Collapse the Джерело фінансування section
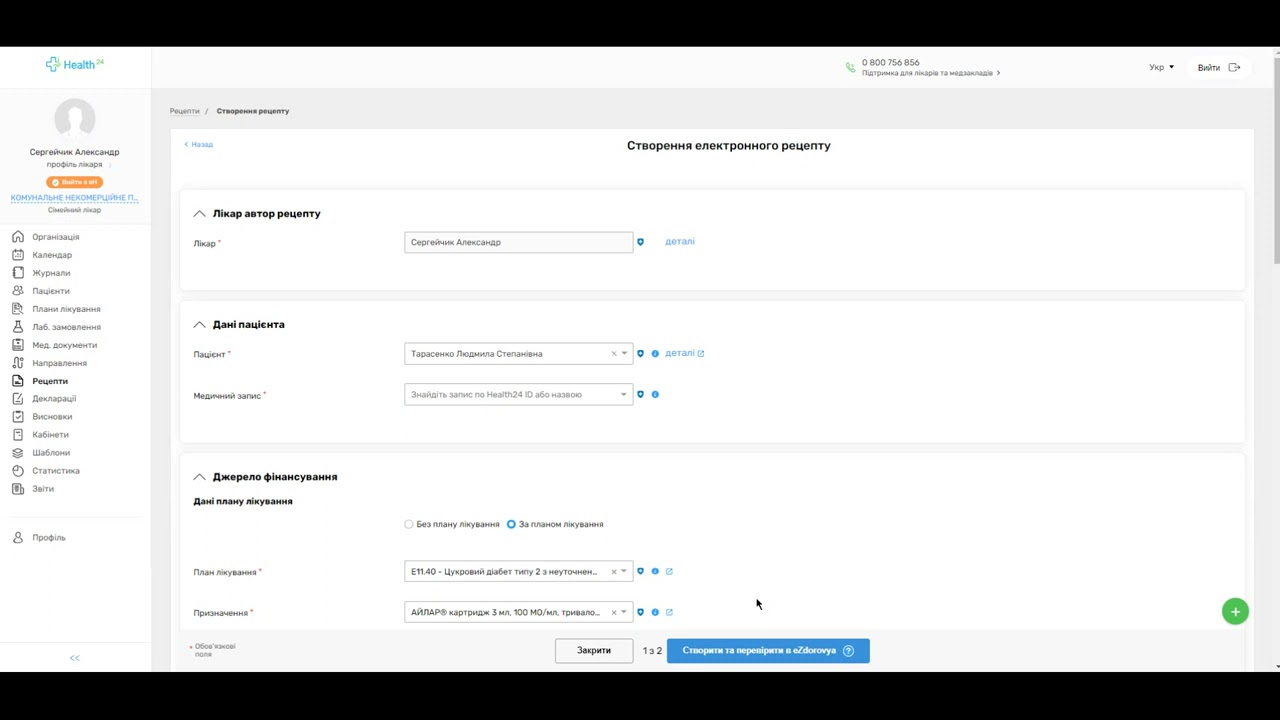Screen dimensions: 1280x720 (199, 477)
